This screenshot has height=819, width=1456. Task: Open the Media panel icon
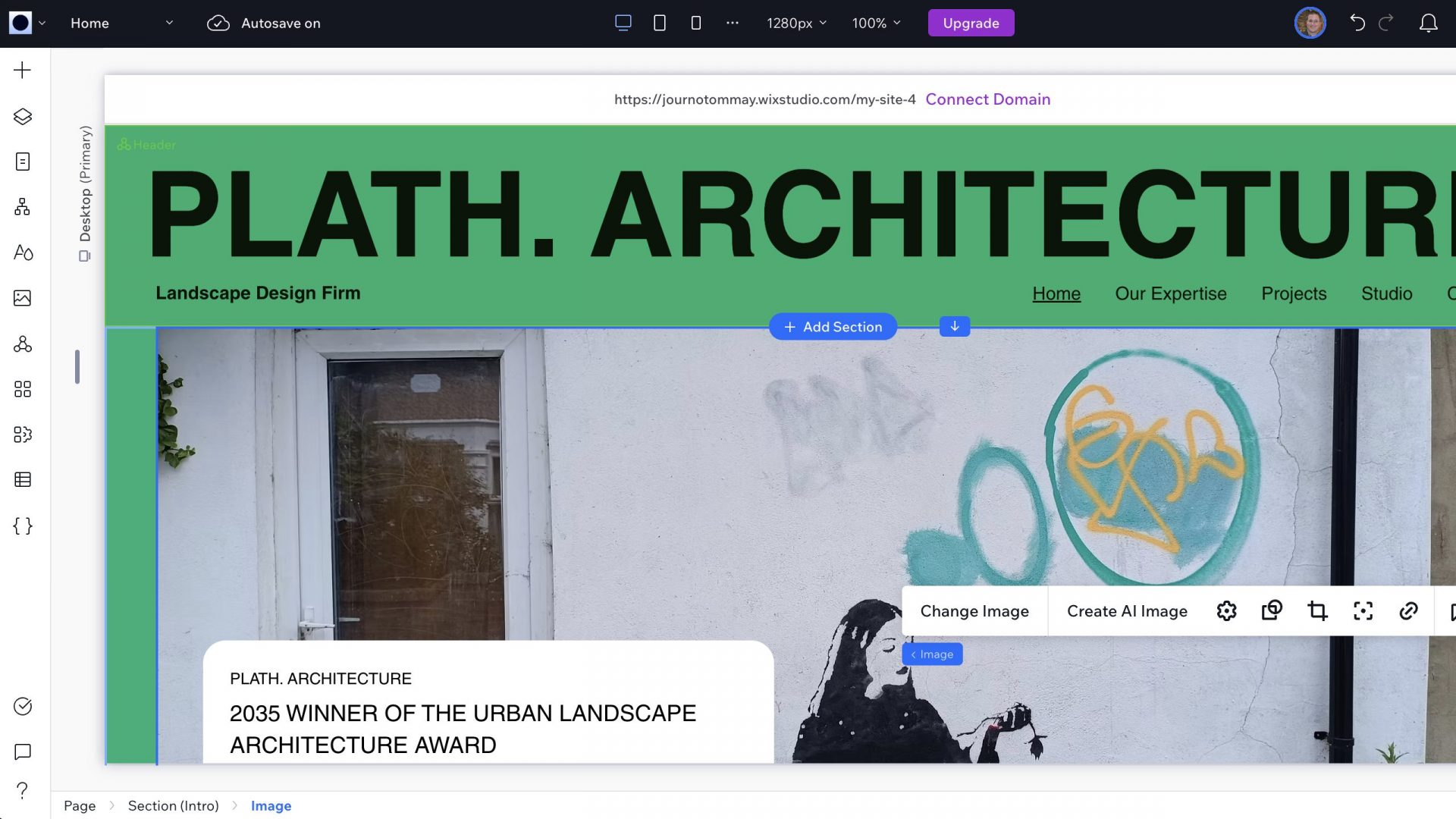[x=23, y=298]
